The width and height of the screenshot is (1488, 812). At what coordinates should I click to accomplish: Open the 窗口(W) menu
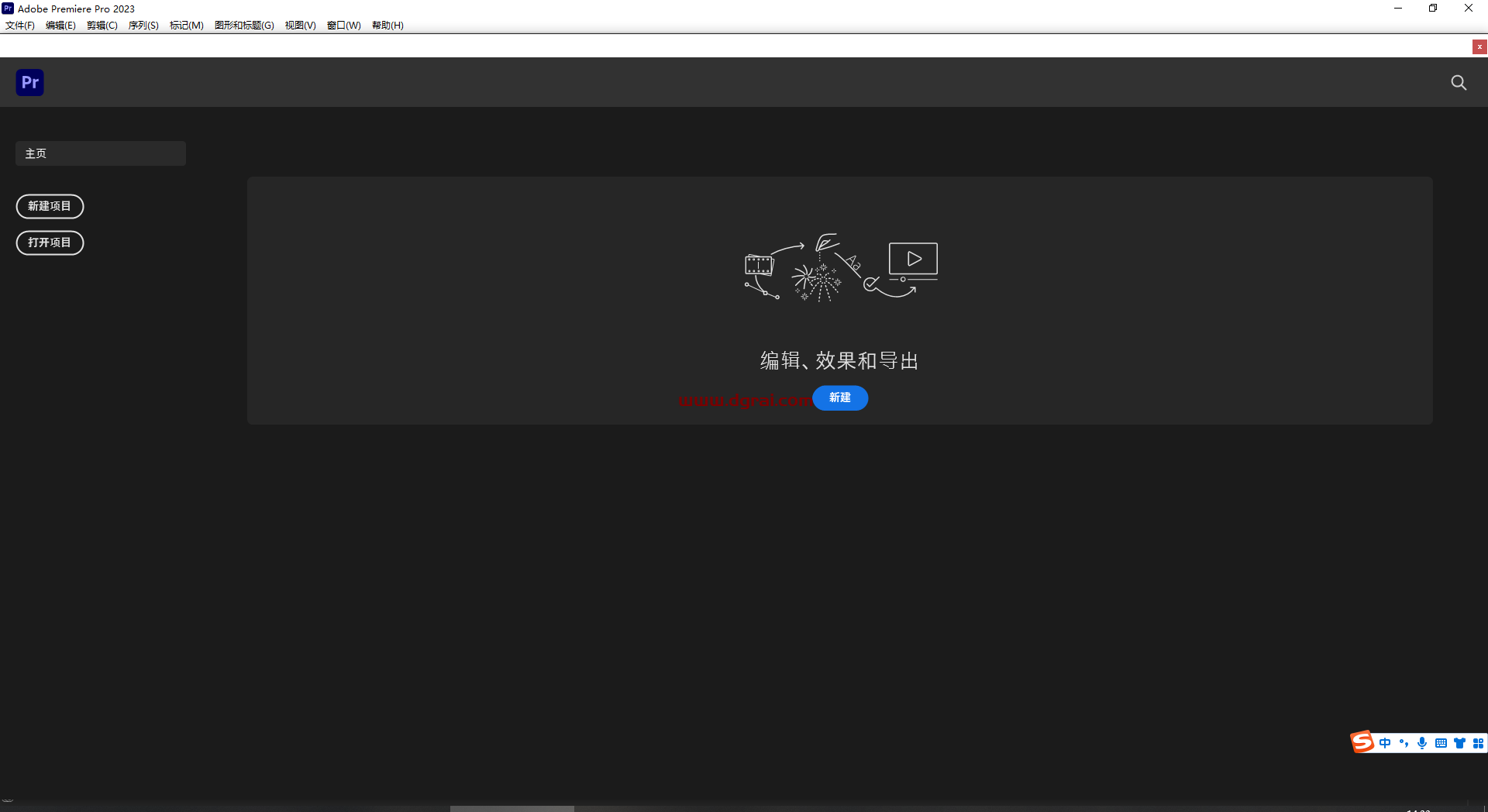coord(343,25)
